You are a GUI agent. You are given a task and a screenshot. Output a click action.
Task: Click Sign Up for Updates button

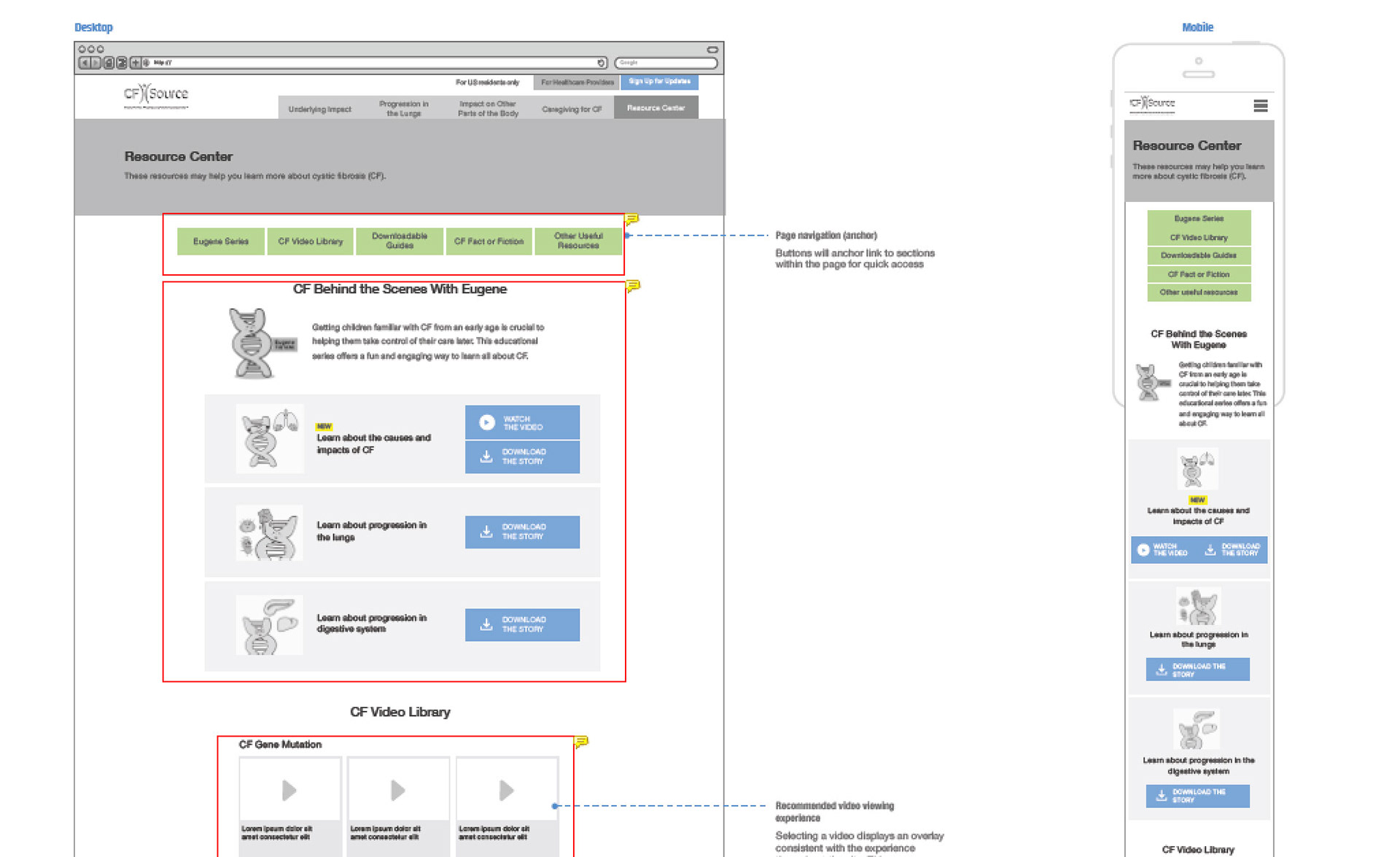[x=659, y=82]
